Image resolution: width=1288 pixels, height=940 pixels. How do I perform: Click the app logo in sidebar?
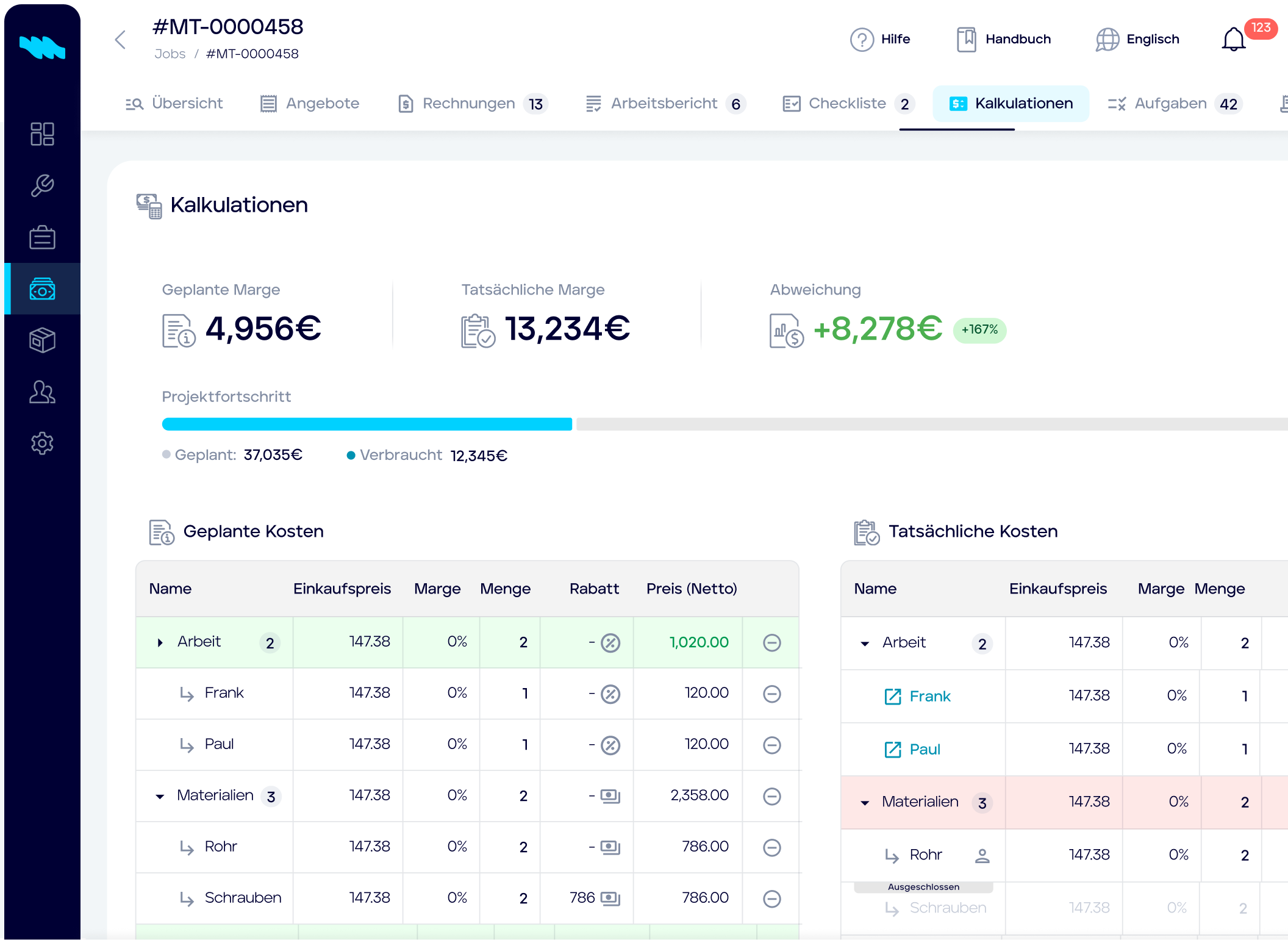(x=42, y=47)
